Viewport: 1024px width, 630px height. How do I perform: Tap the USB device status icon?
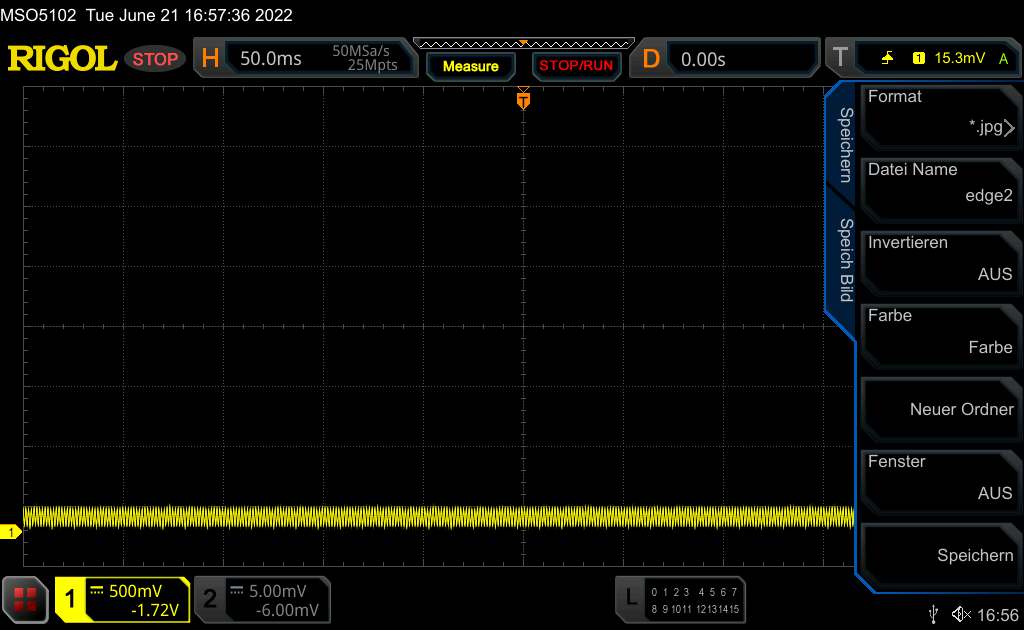point(933,614)
